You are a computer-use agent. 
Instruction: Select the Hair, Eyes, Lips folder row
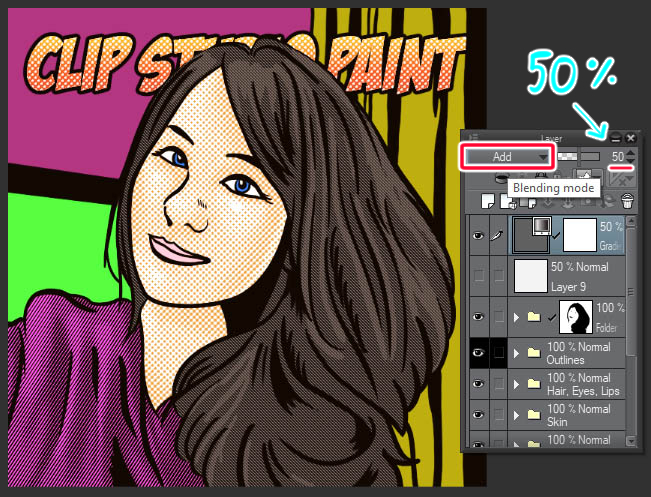click(547, 384)
